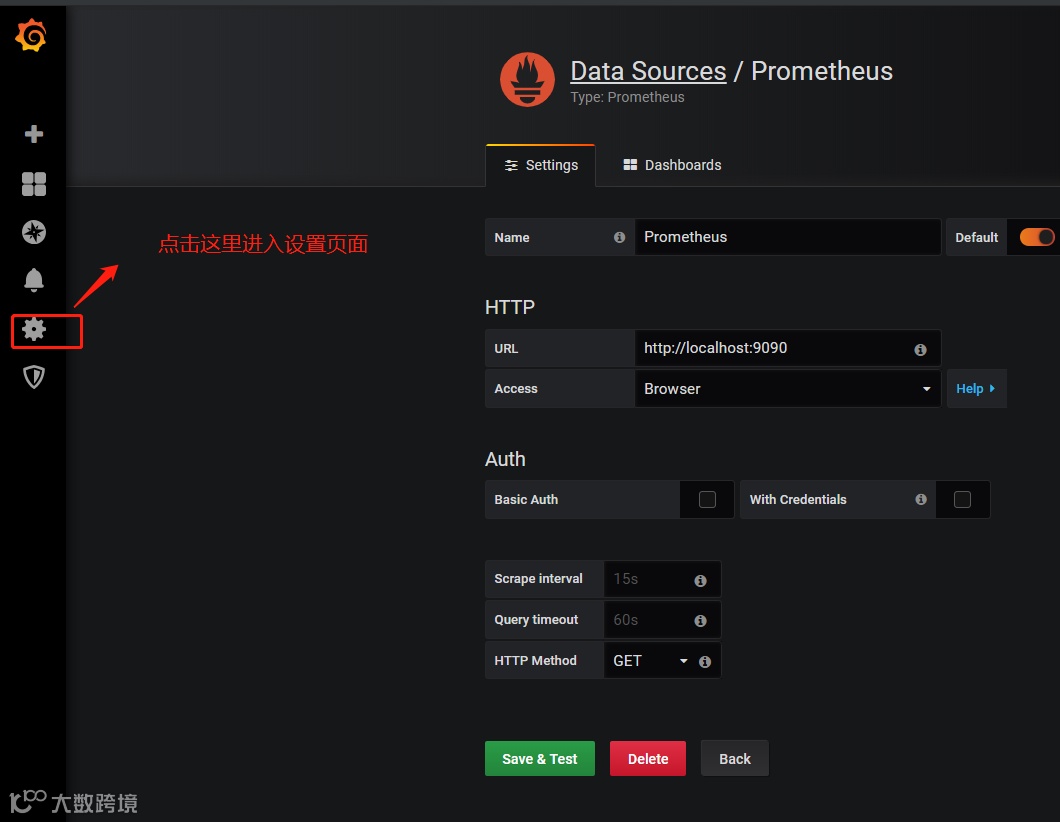The height and width of the screenshot is (822, 1060).
Task: Follow the Data Sources breadcrumb link
Action: (648, 71)
